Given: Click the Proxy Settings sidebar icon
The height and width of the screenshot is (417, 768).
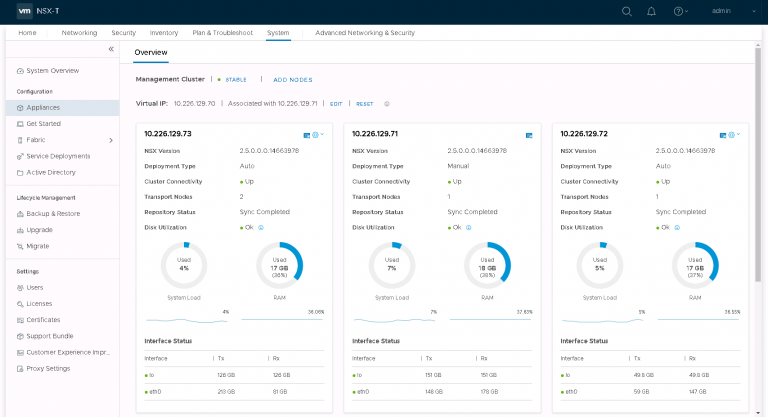Looking at the screenshot, I should (20, 368).
